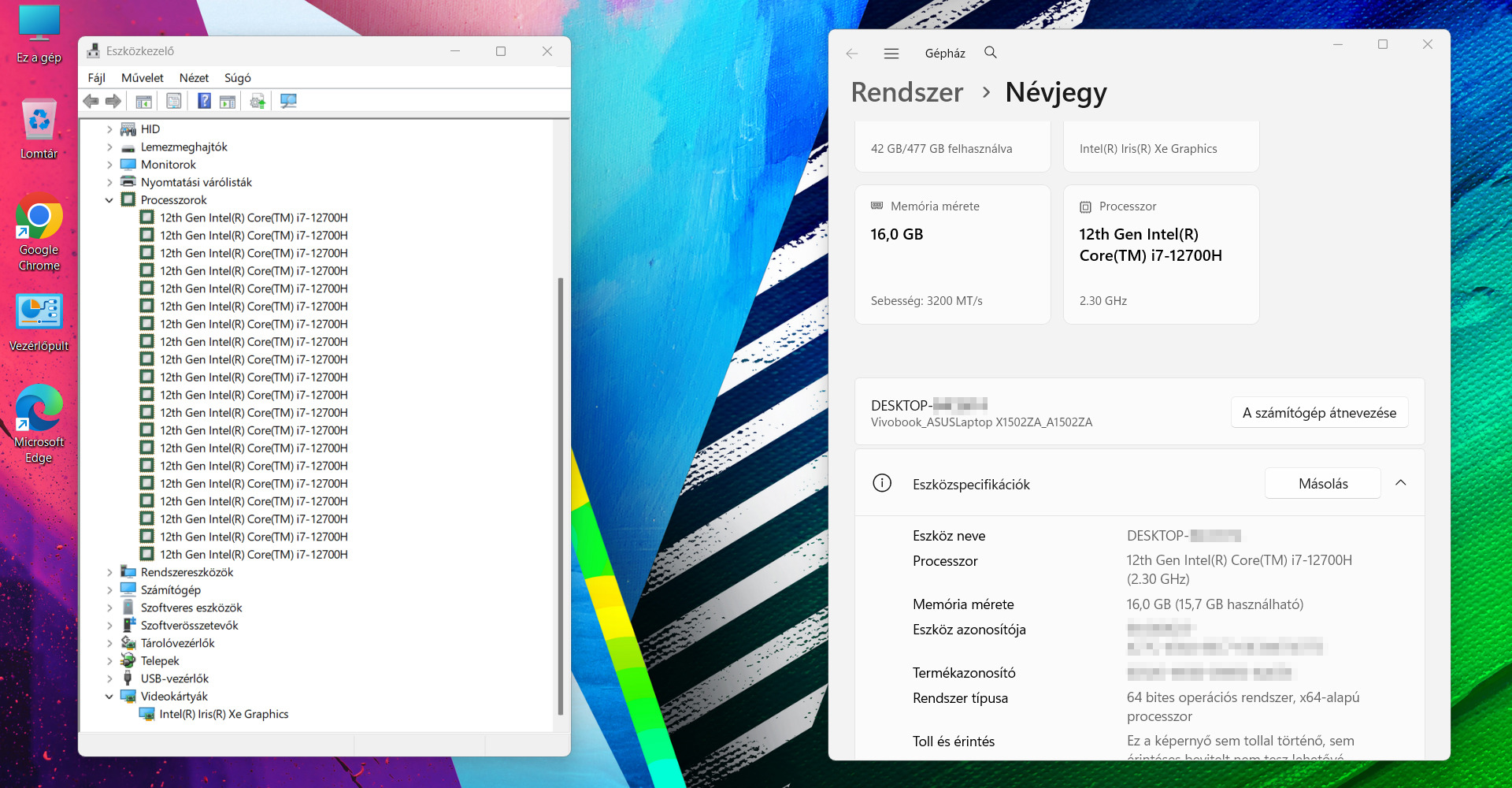Open Help via the blue question mark icon

coord(204,101)
